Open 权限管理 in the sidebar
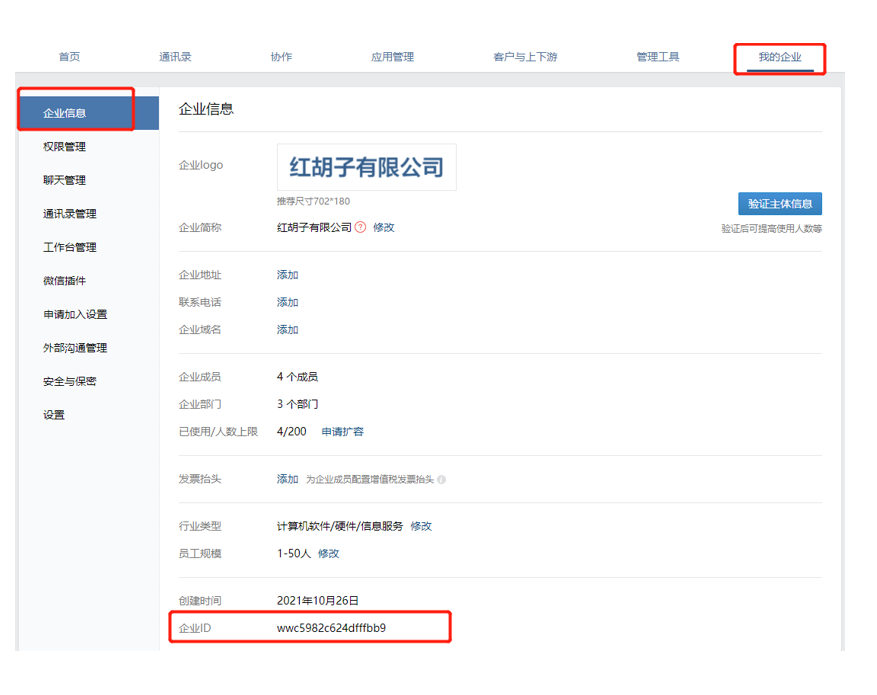The height and width of the screenshot is (695, 877). coord(64,146)
